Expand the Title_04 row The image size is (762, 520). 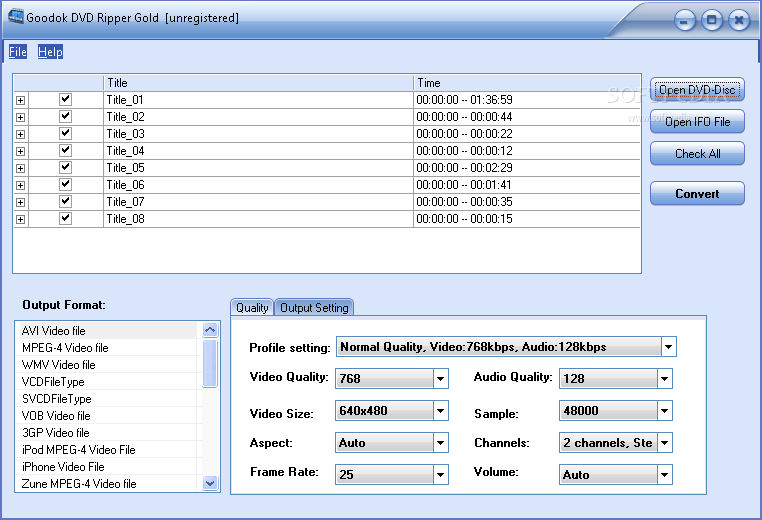point(20,152)
